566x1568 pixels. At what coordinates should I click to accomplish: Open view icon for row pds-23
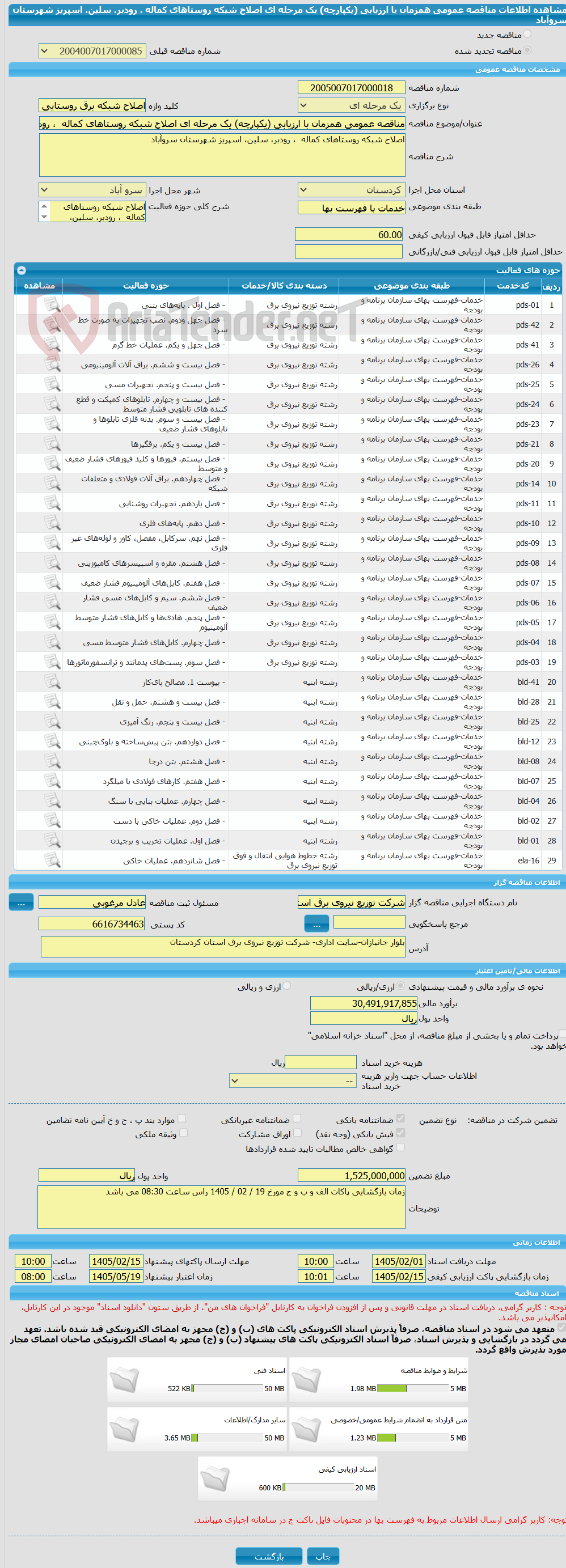(x=52, y=423)
